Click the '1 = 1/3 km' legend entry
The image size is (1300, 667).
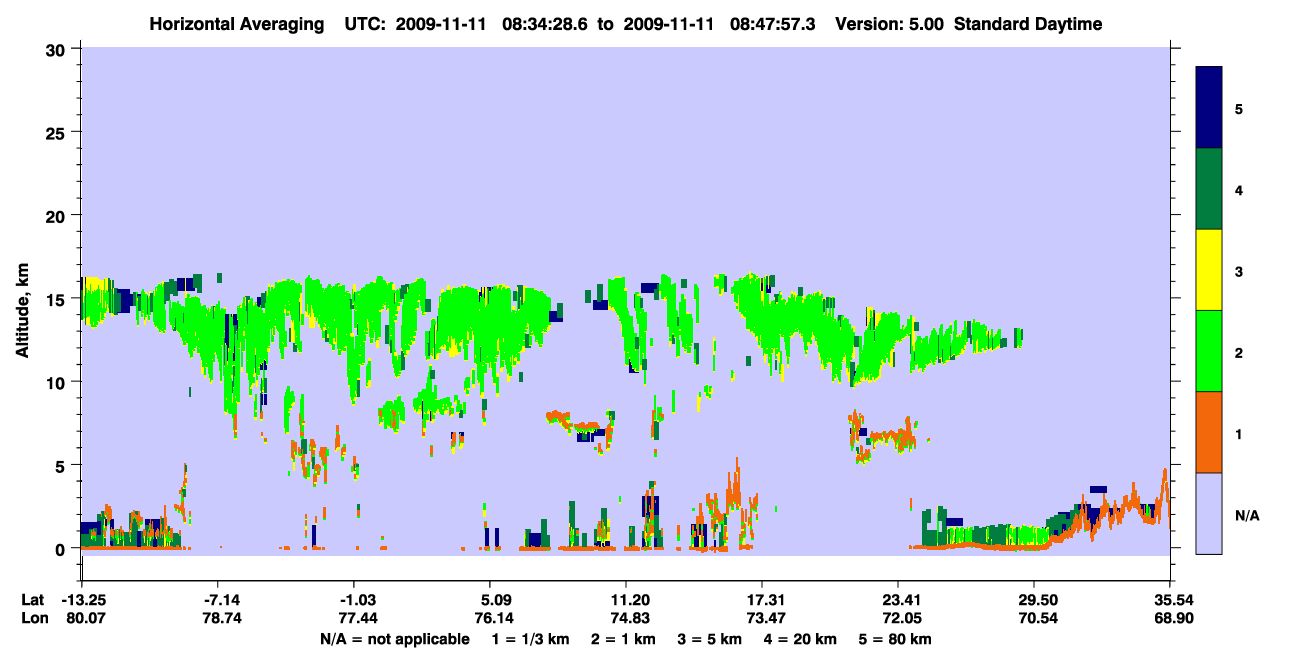[x=530, y=639]
